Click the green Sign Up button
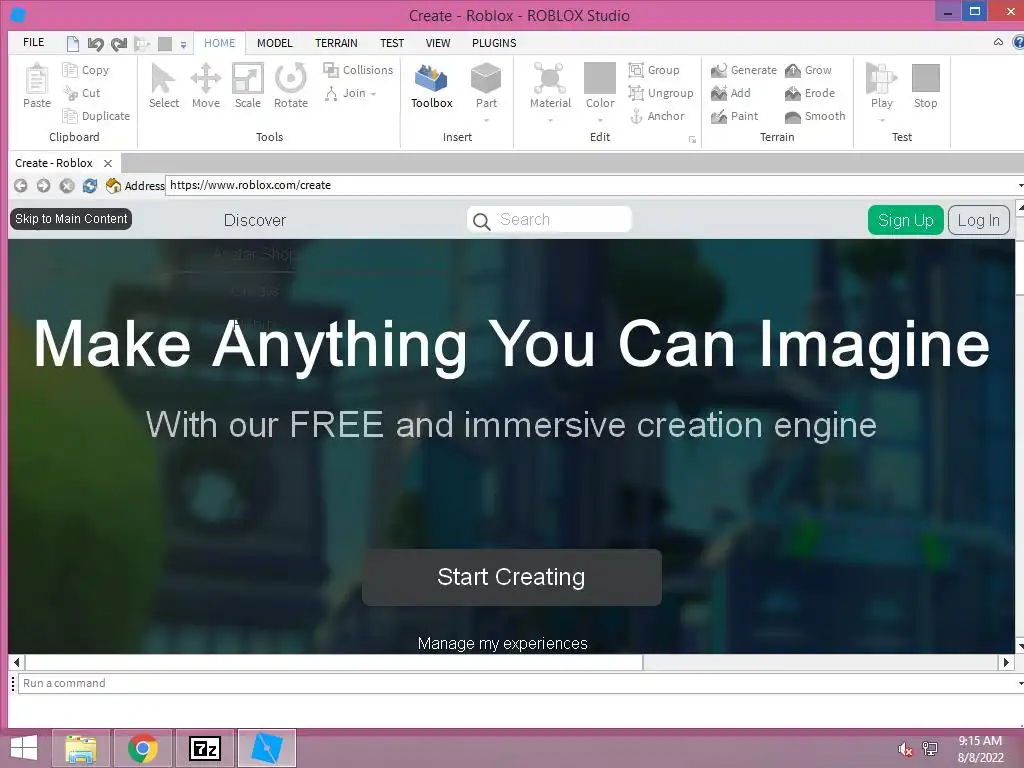The height and width of the screenshot is (768, 1024). coord(905,220)
